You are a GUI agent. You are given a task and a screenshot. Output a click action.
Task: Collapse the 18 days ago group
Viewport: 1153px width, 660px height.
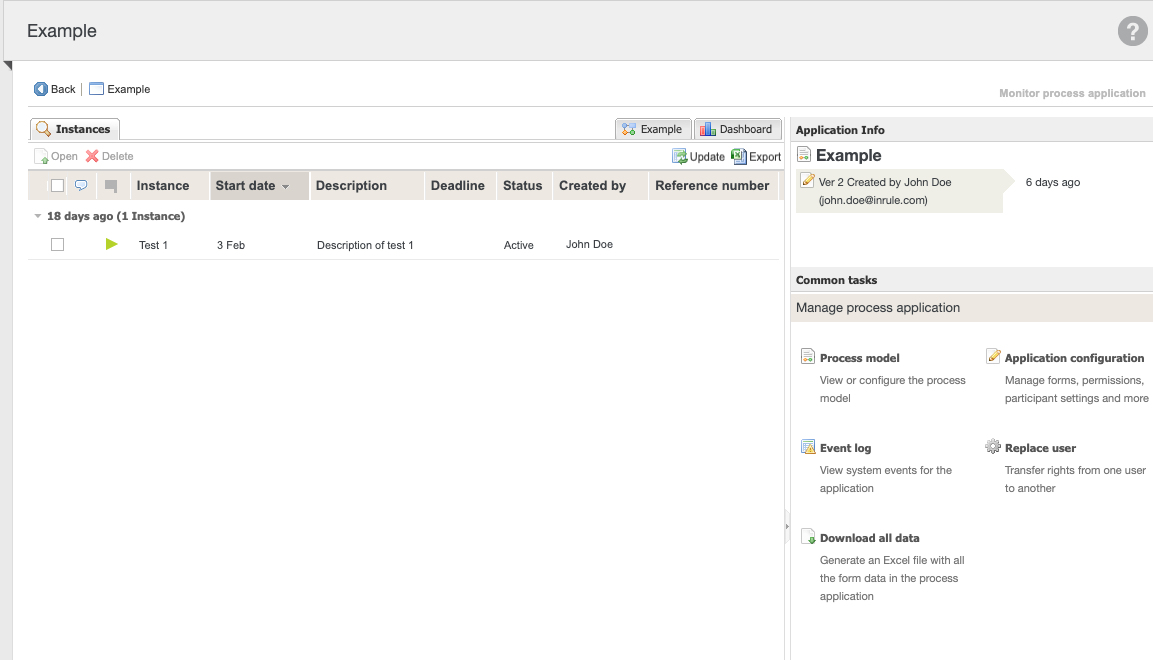coord(38,216)
